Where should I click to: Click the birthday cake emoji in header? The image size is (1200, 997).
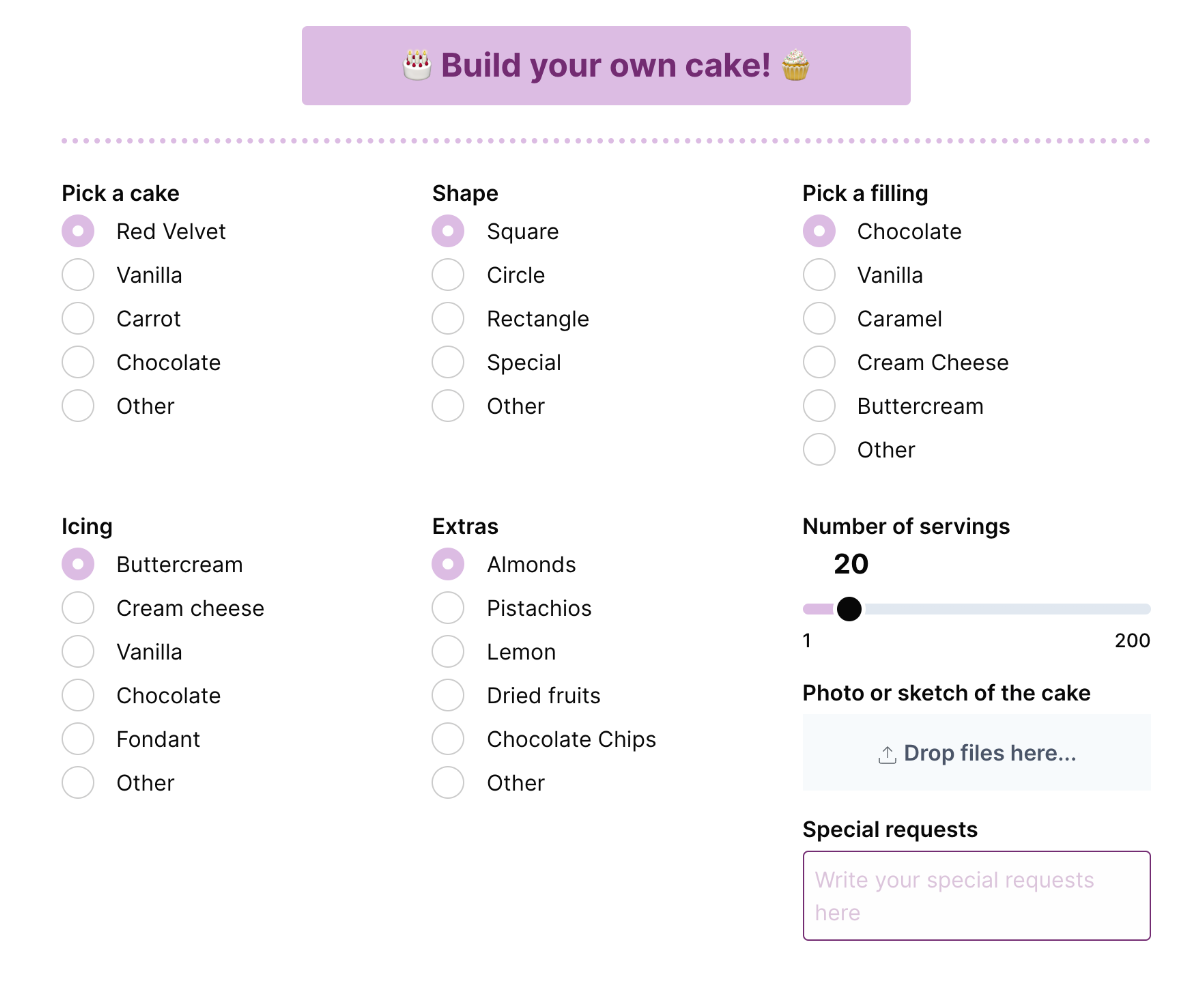(x=417, y=65)
